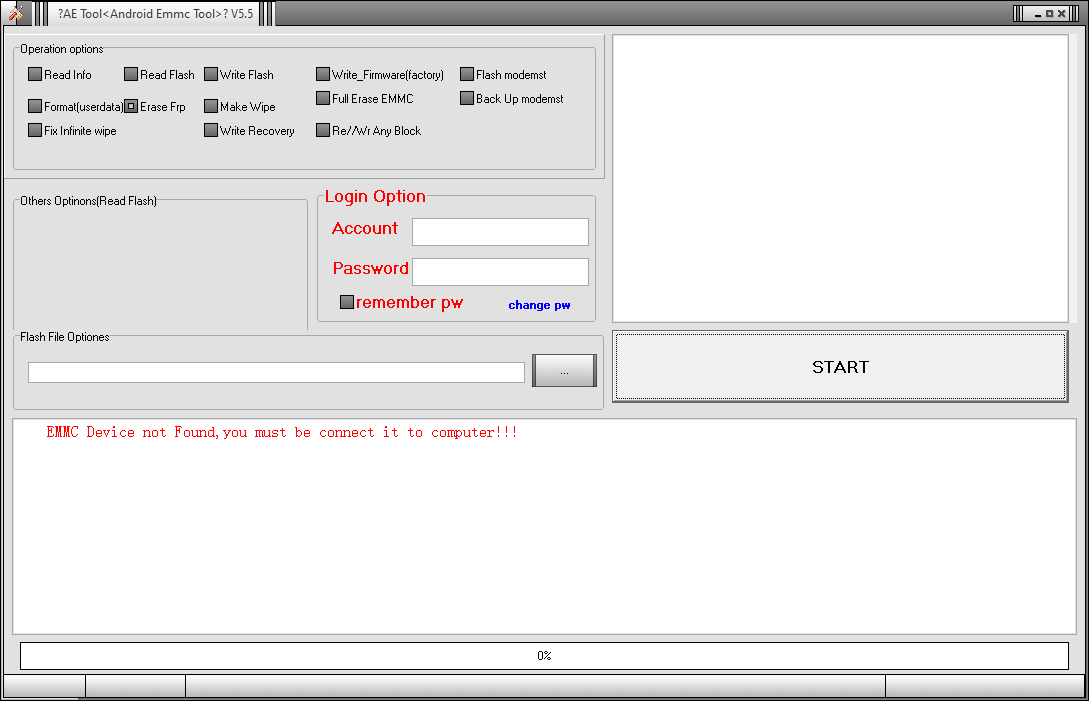Enable Re//Wr Any Block option
1089x701 pixels.
(323, 129)
